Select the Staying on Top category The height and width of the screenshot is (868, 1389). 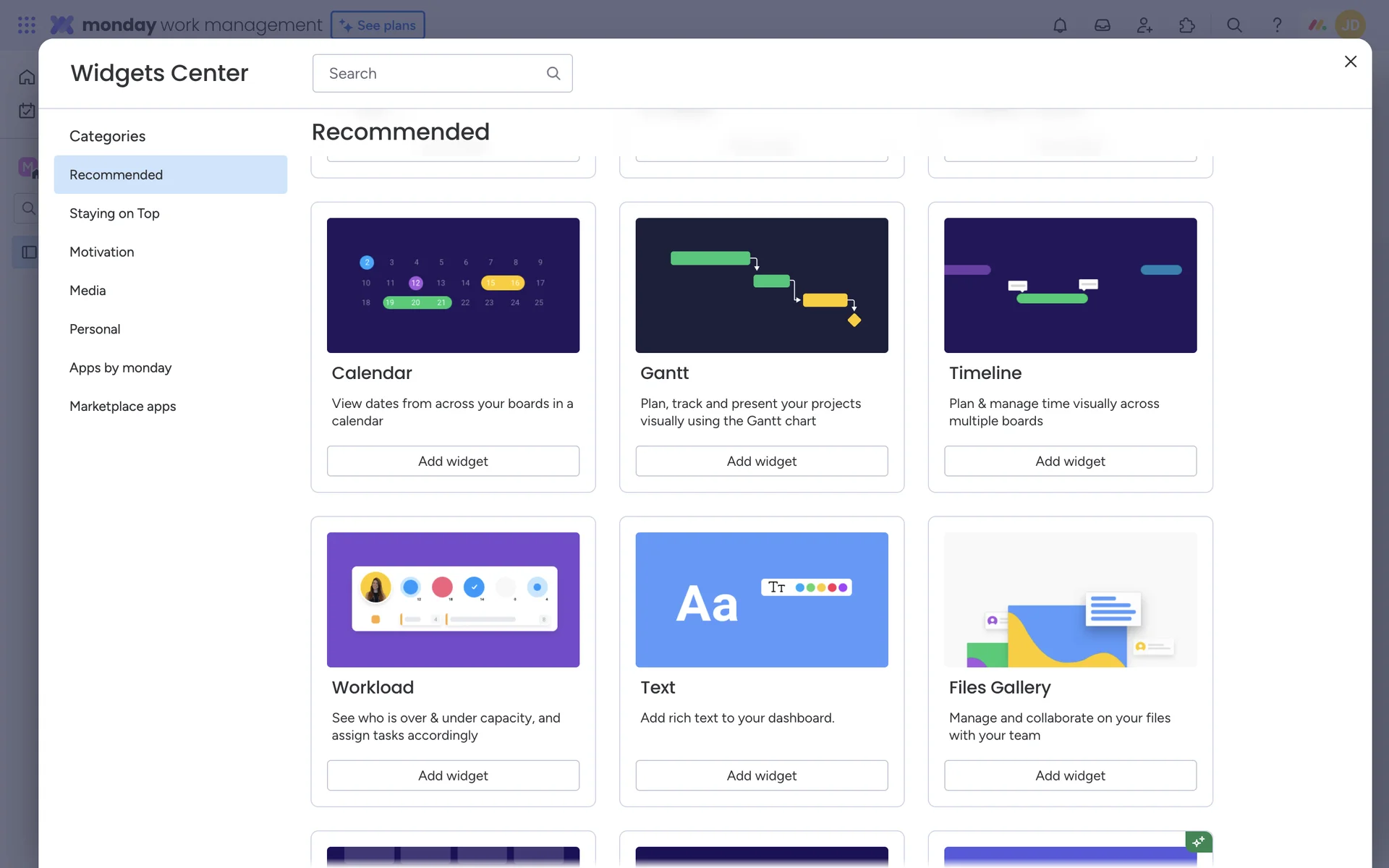click(114, 213)
